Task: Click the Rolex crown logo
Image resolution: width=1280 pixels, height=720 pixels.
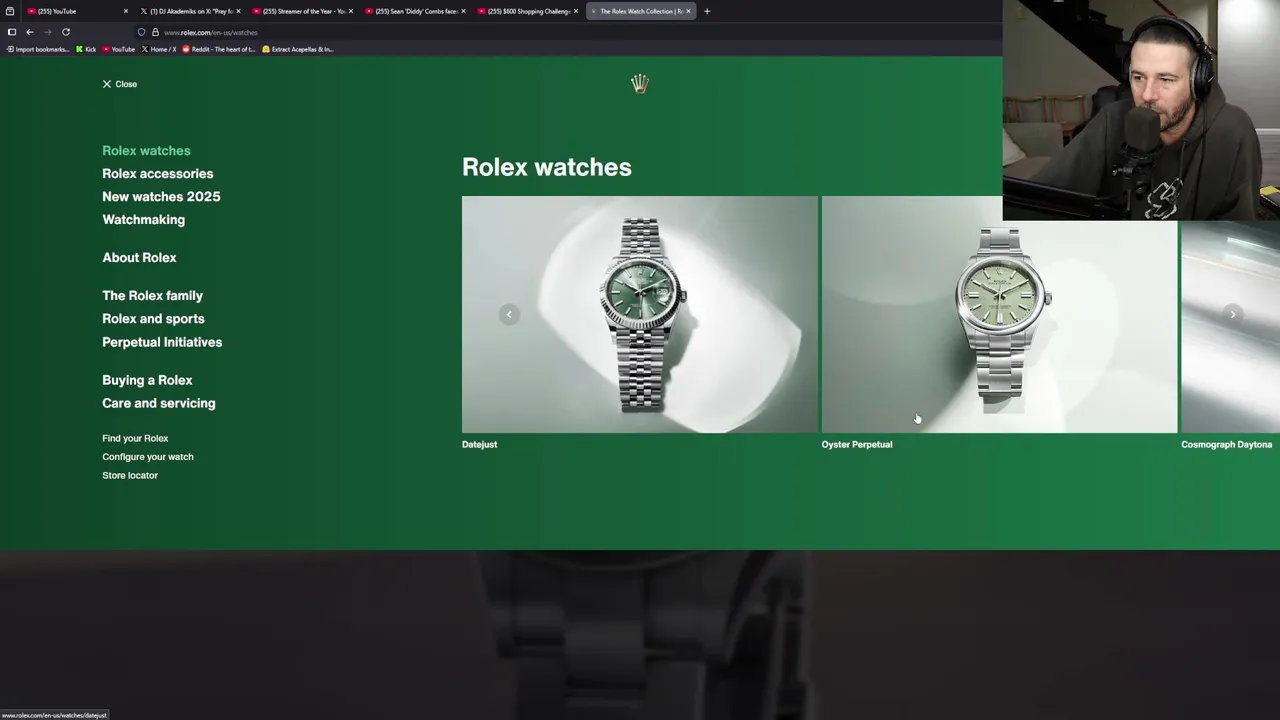Action: pos(640,84)
